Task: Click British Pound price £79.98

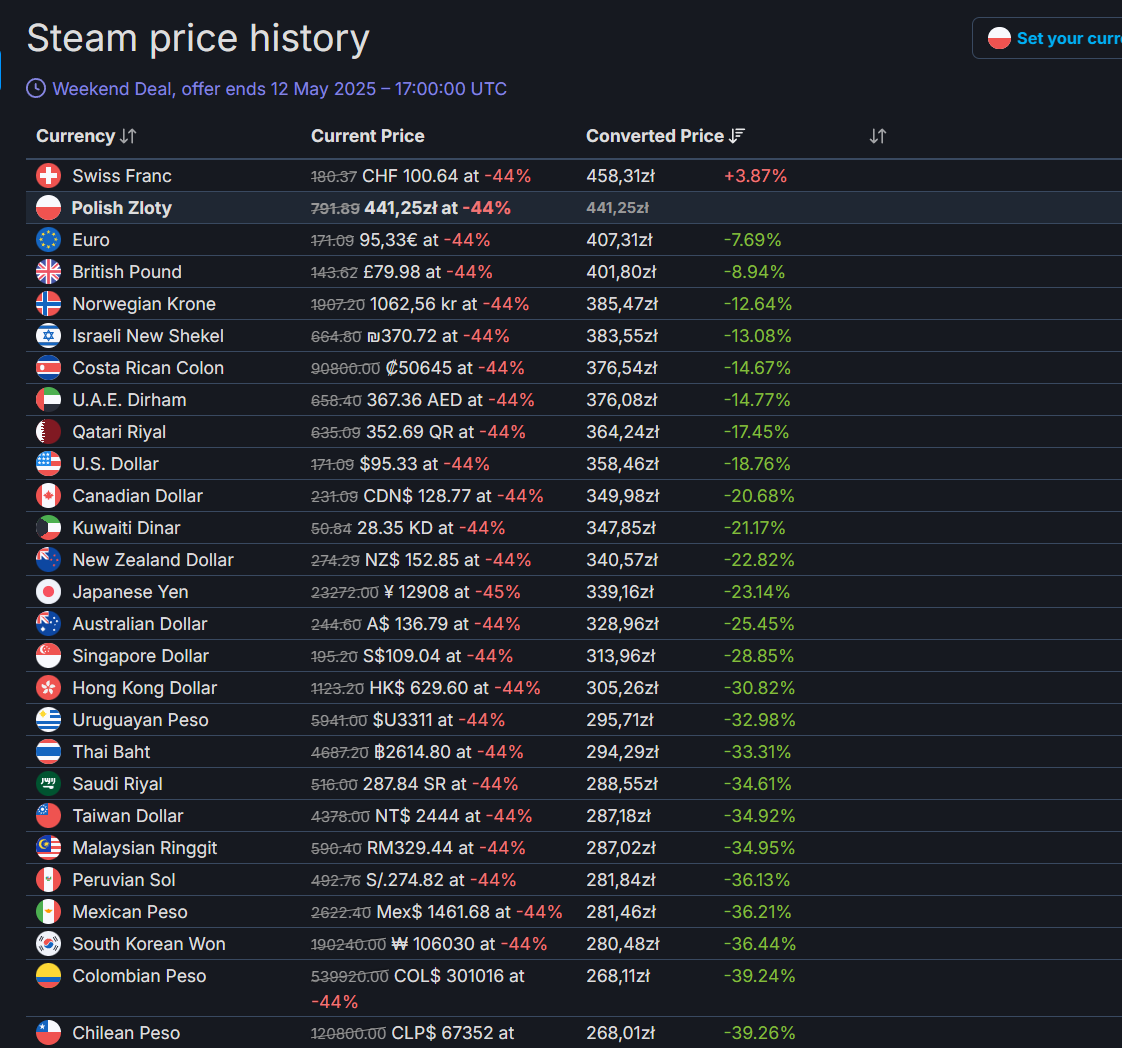Action: coord(391,272)
